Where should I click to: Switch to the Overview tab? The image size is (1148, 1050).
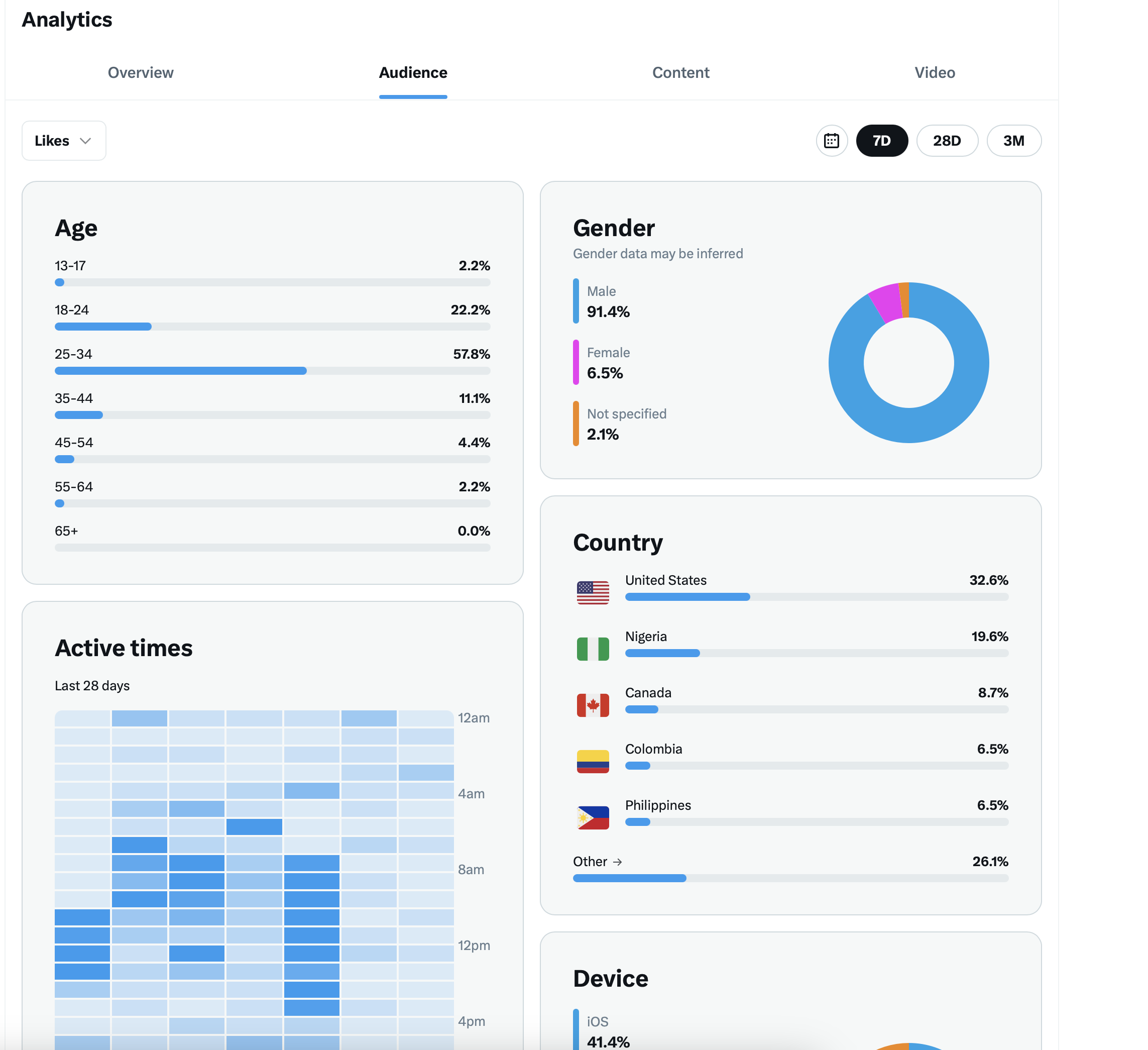[x=141, y=73]
